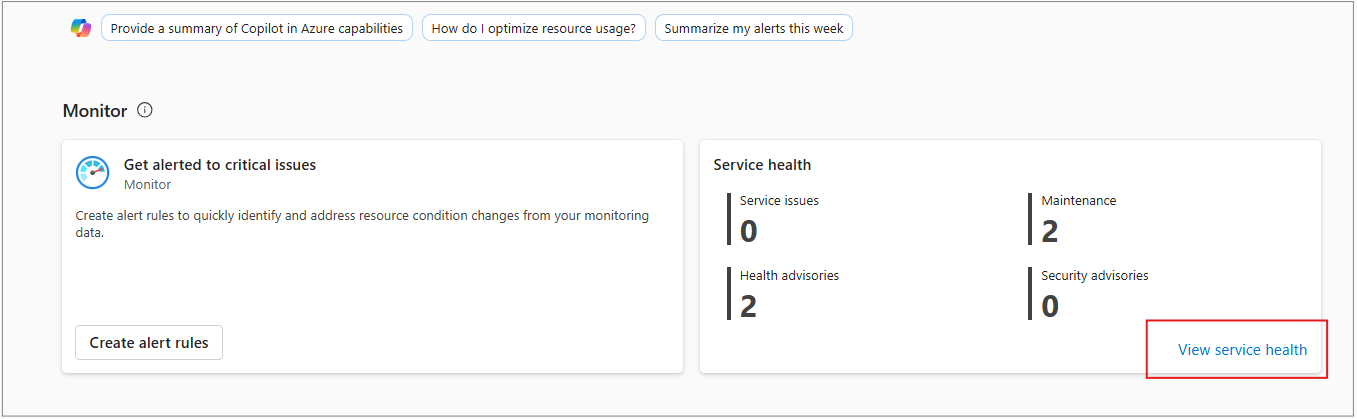Screen dimensions: 1357x419
Task: Choose the 'How do I optimize resource usage?' suggestion
Action: [x=534, y=28]
